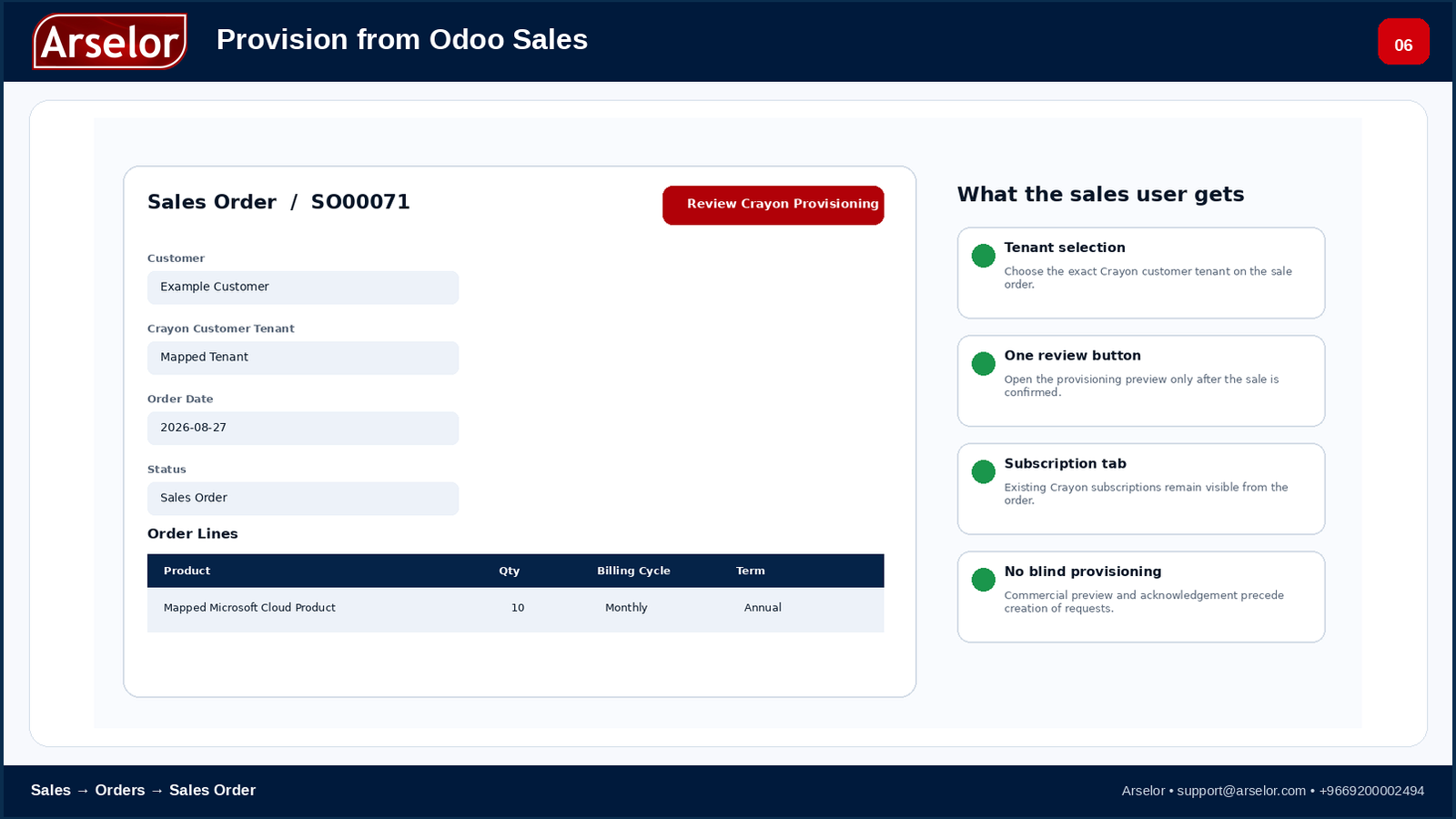
Task: Click Orders in the footer breadcrumb
Action: pyautogui.click(x=120, y=790)
